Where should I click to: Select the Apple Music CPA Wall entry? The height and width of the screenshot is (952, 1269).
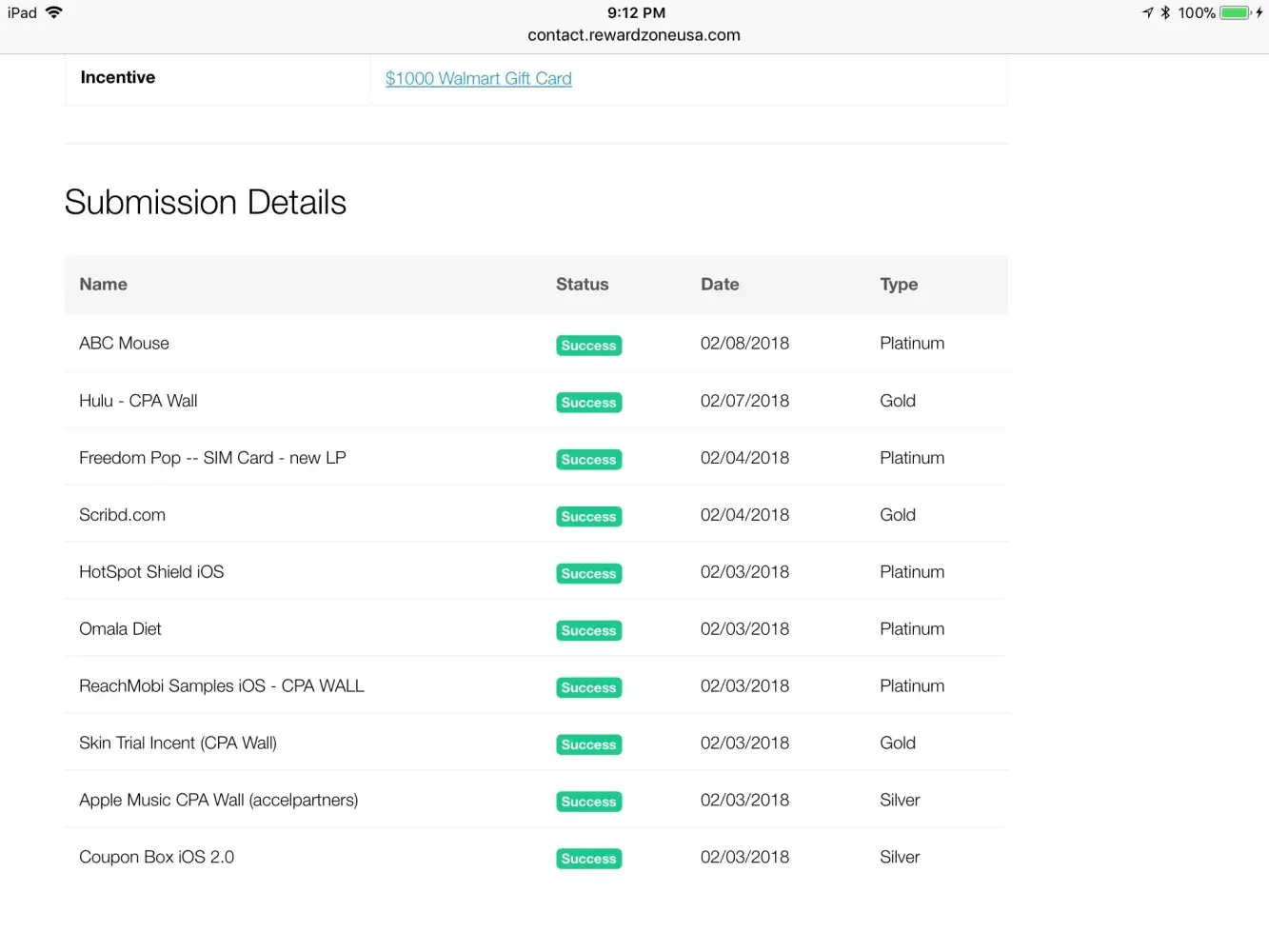coord(218,801)
